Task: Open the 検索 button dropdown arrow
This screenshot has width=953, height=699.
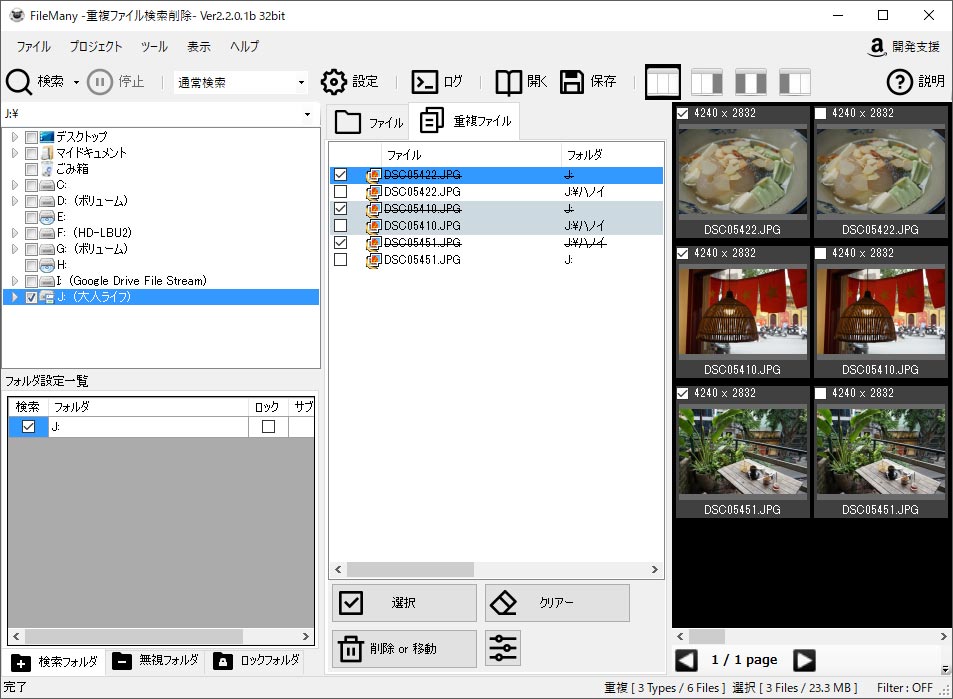Action: click(x=76, y=82)
